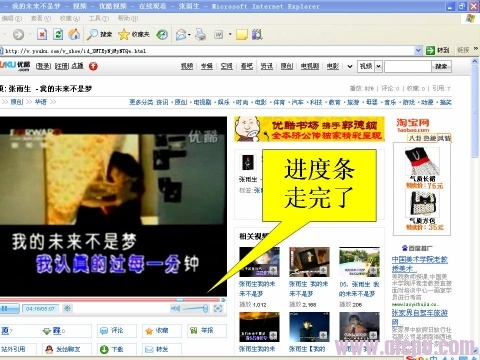Go to Home via the house icon
The image size is (480, 360).
tap(74, 34)
